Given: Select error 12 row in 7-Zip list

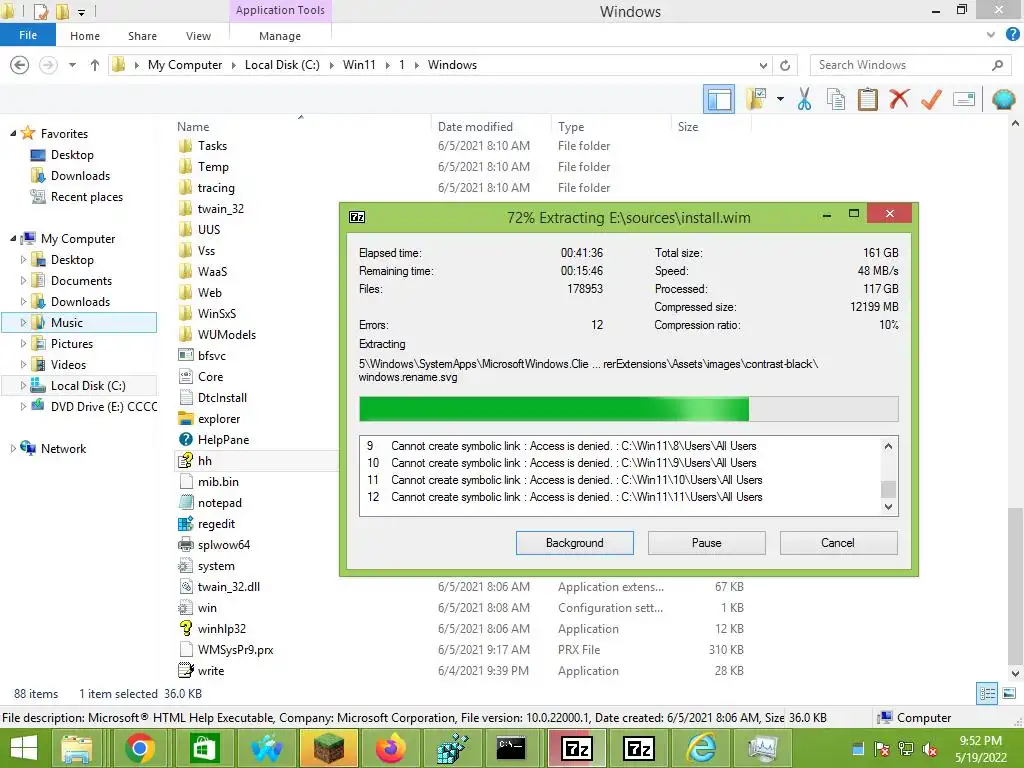Looking at the screenshot, I should [x=564, y=497].
